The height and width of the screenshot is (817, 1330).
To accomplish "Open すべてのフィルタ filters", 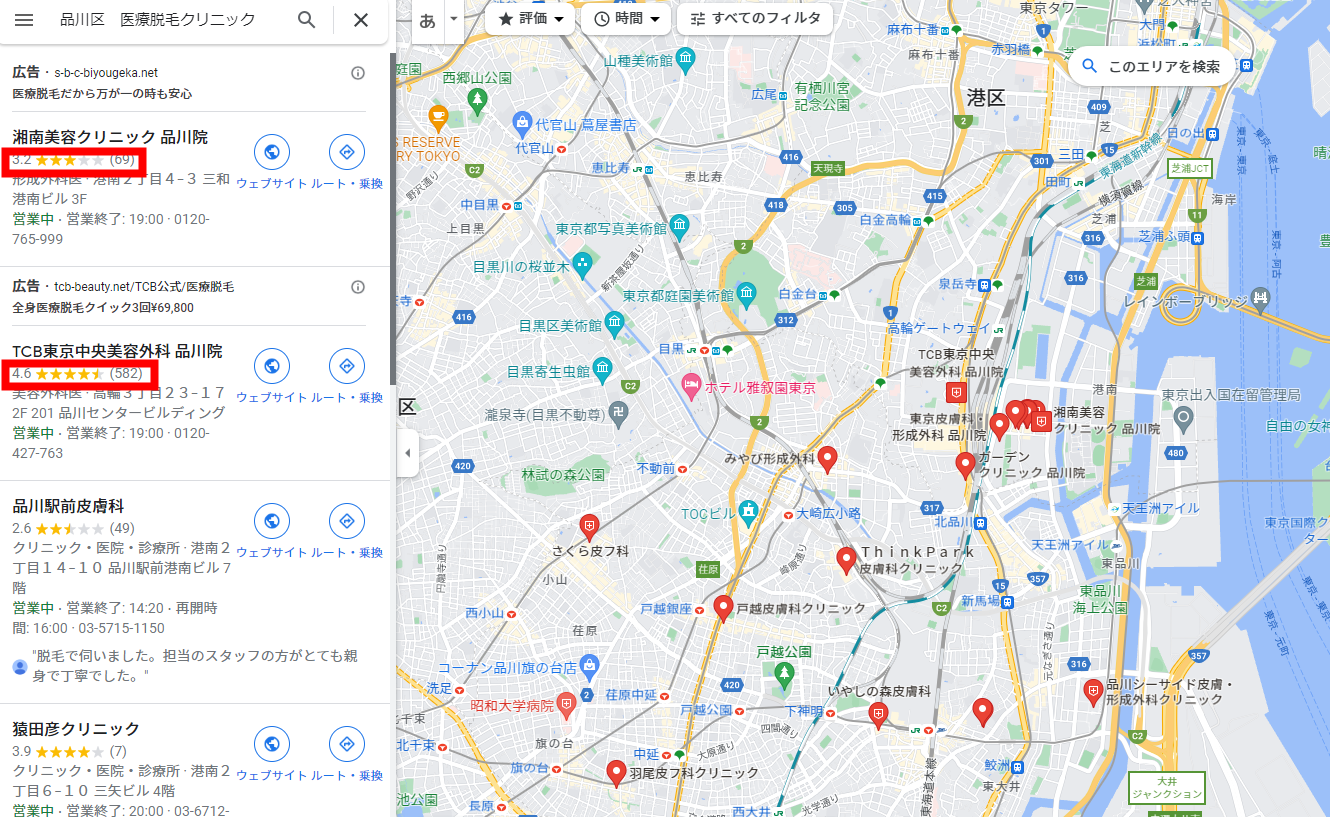I will pyautogui.click(x=755, y=19).
